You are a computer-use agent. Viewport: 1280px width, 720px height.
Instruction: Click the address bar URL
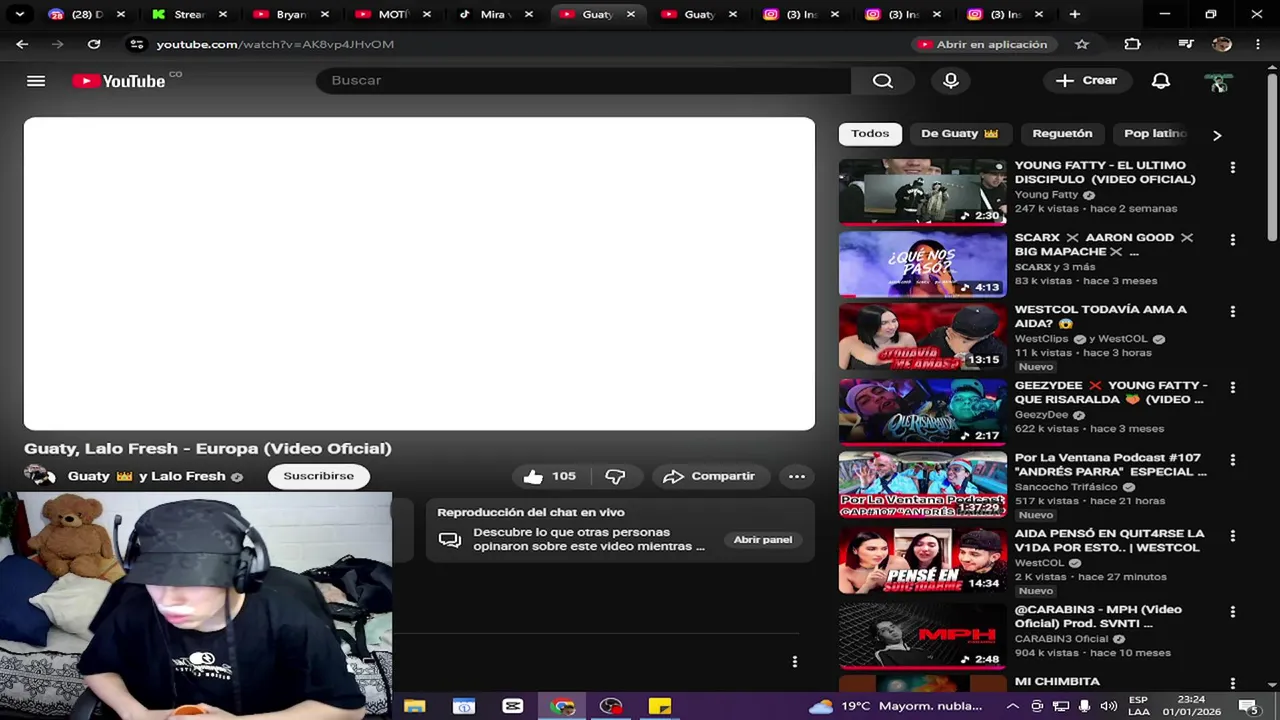(x=275, y=44)
